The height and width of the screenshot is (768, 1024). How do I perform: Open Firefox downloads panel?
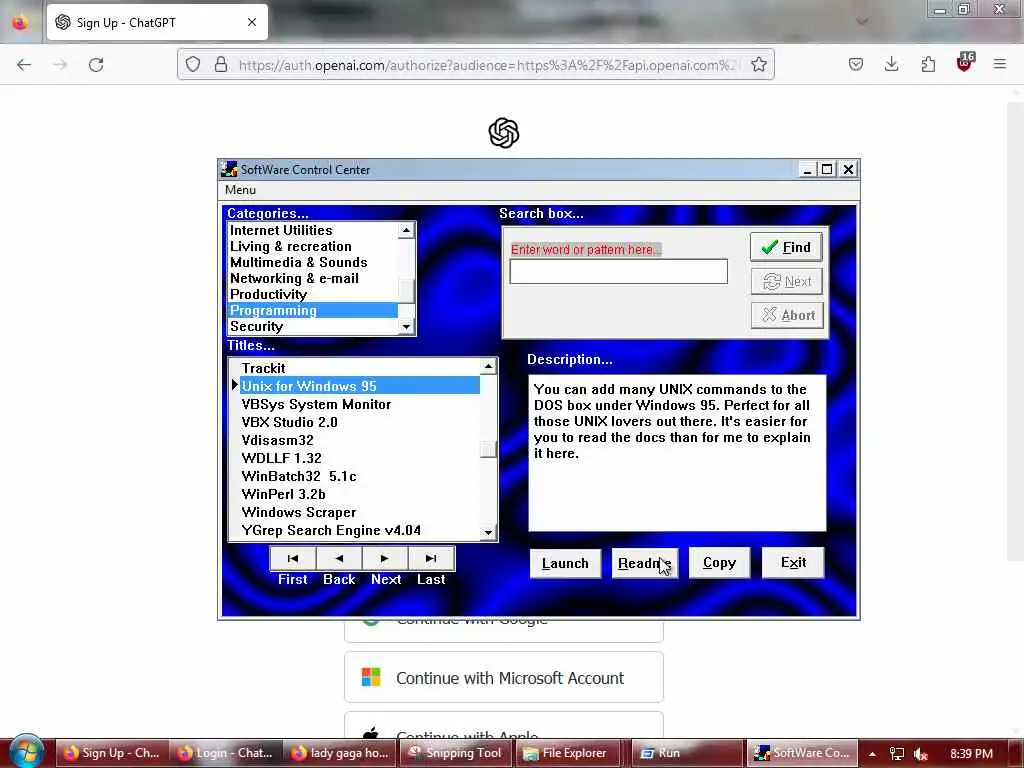(891, 65)
